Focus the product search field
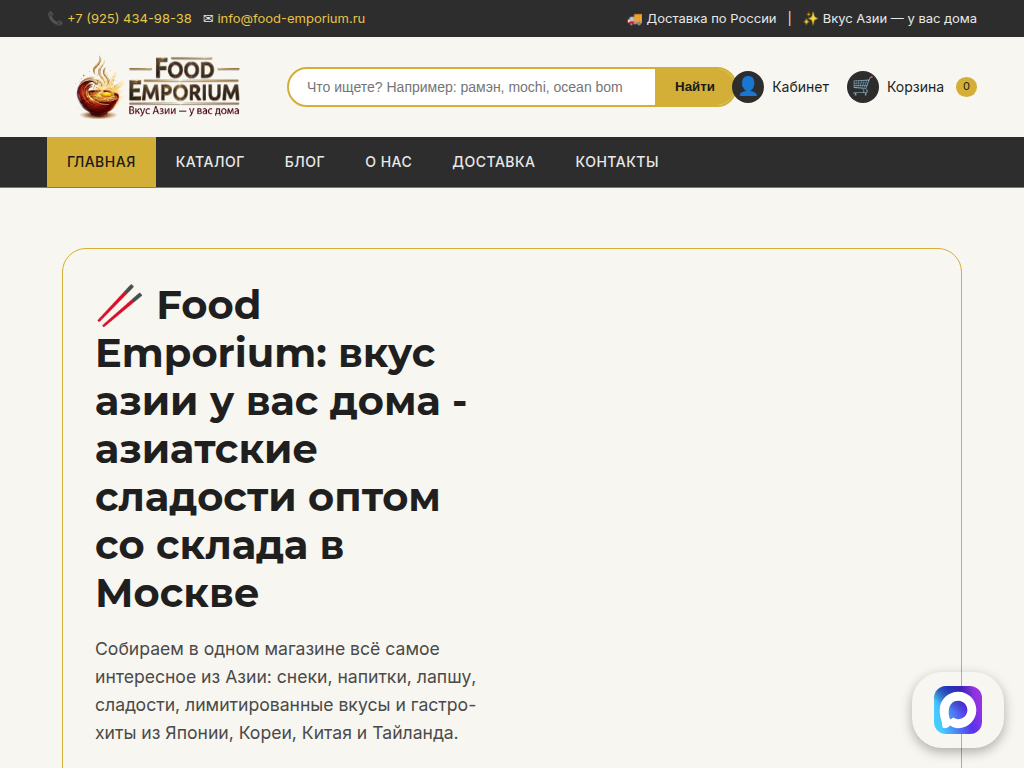This screenshot has width=1024, height=768. 472,87
